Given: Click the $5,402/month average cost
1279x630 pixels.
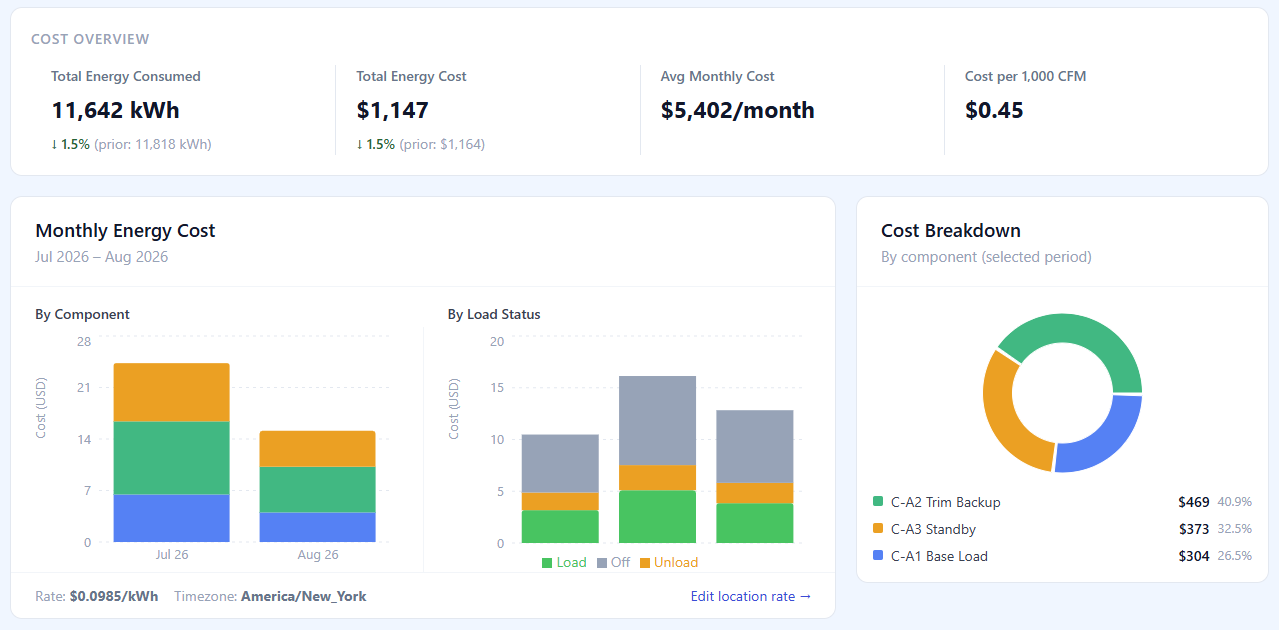Looking at the screenshot, I should pos(738,110).
